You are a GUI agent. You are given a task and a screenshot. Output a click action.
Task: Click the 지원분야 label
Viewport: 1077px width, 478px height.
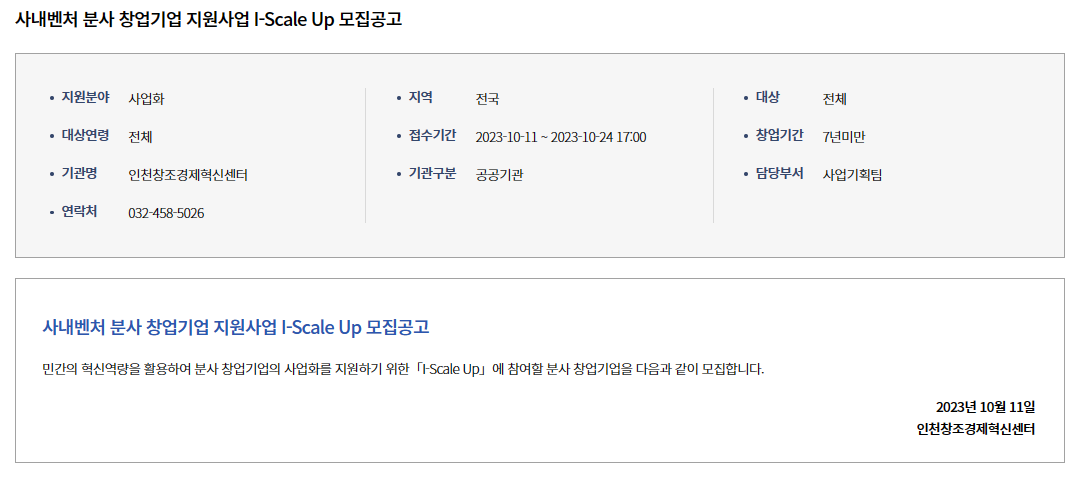pyautogui.click(x=85, y=98)
